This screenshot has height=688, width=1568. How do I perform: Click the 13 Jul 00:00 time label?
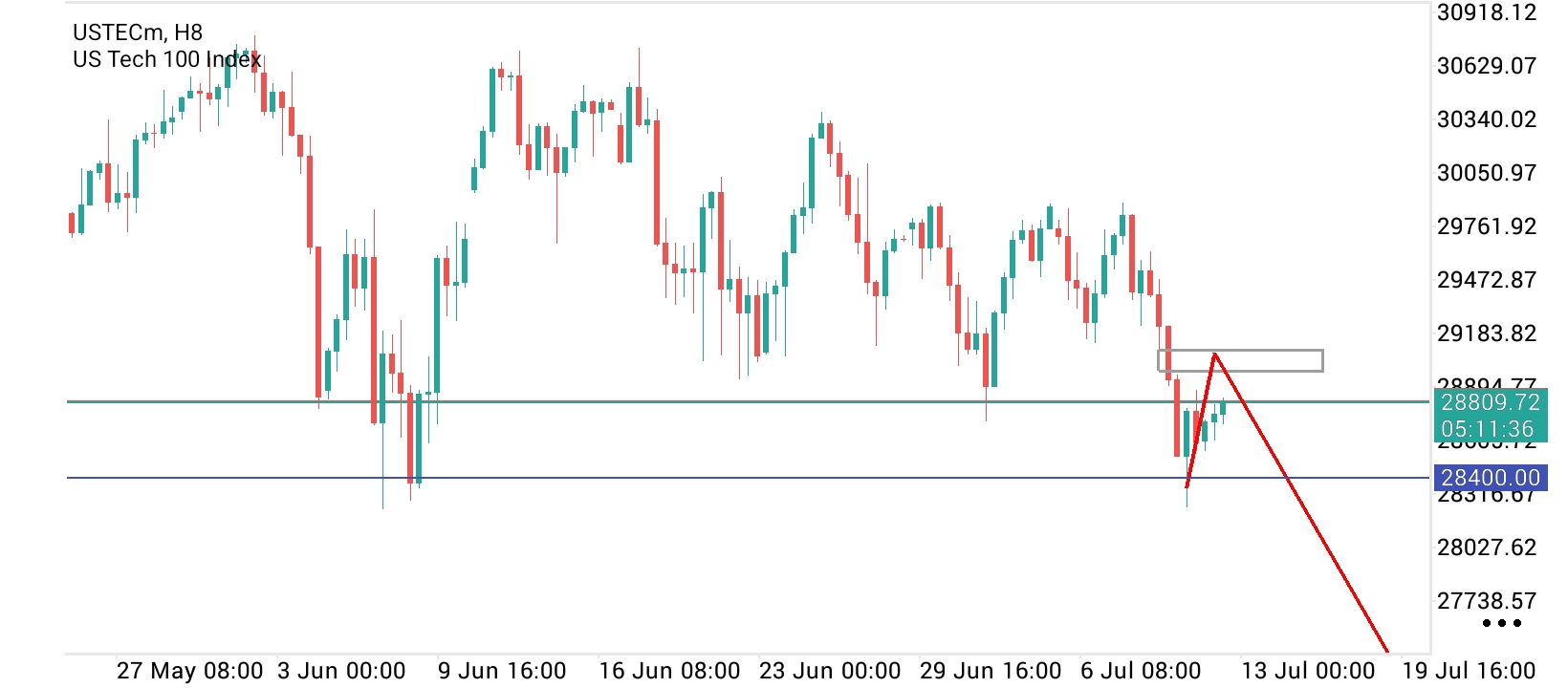click(1308, 671)
